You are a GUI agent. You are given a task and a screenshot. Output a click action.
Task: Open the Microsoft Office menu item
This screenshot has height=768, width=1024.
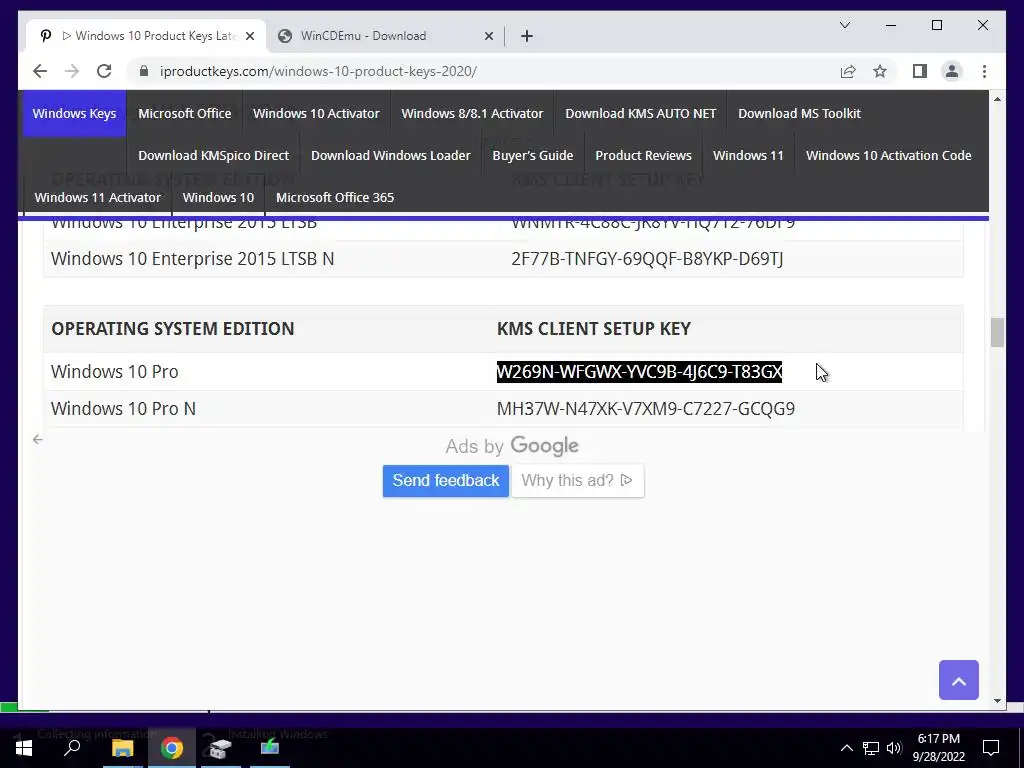tap(185, 113)
